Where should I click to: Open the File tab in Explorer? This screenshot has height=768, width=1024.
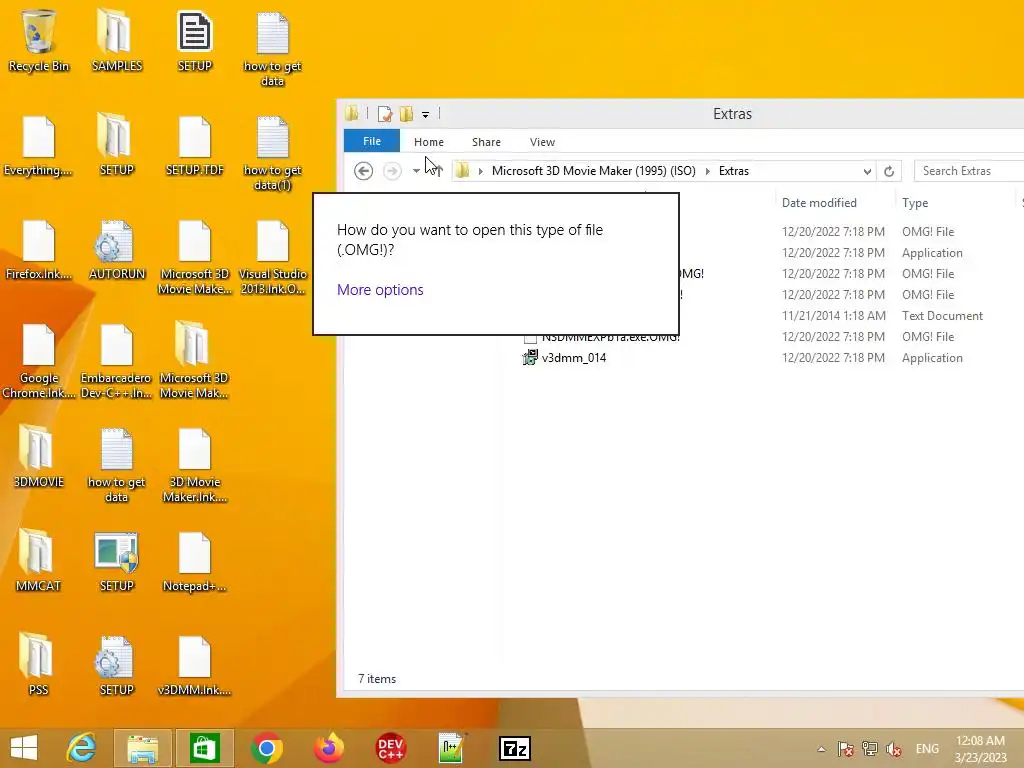[x=372, y=141]
